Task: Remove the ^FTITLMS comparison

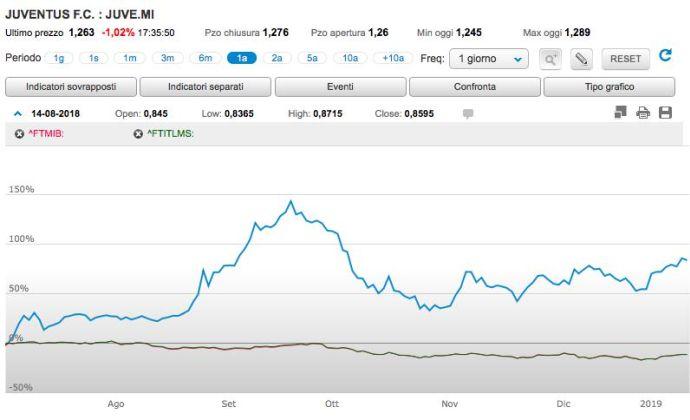Action: (138, 134)
